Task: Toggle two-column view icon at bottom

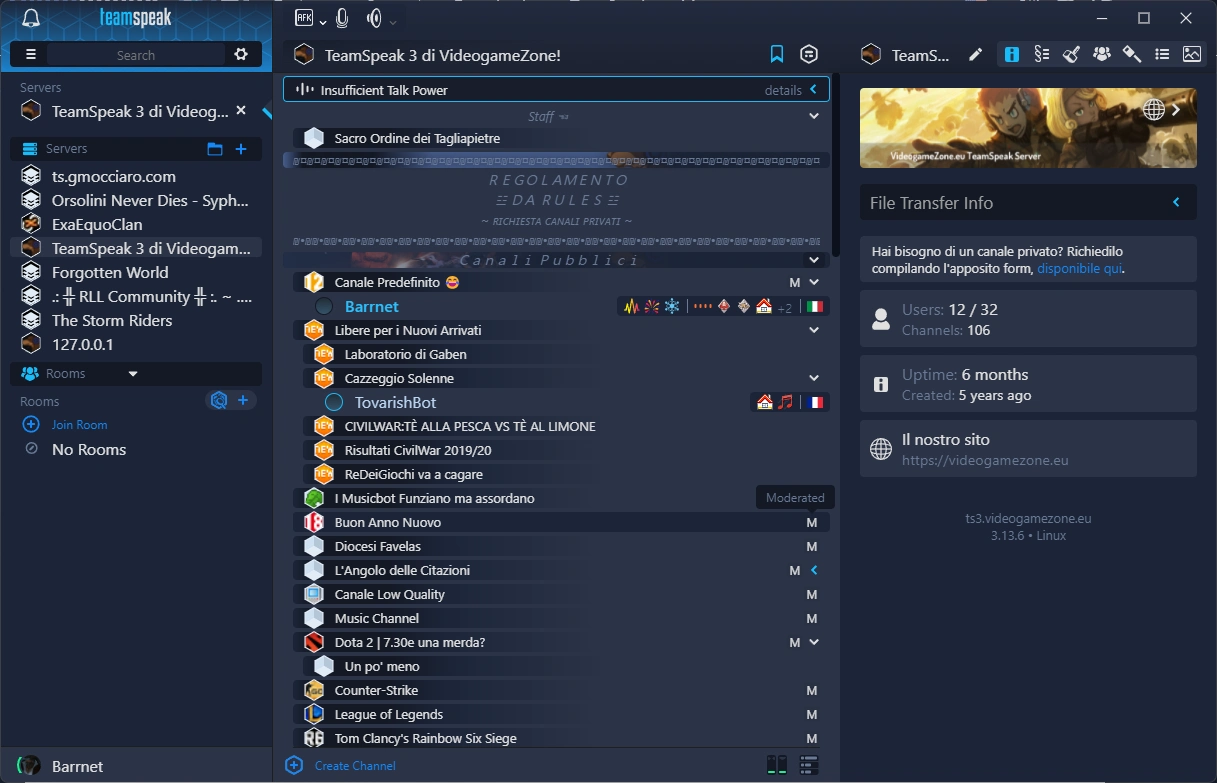Action: [x=777, y=765]
